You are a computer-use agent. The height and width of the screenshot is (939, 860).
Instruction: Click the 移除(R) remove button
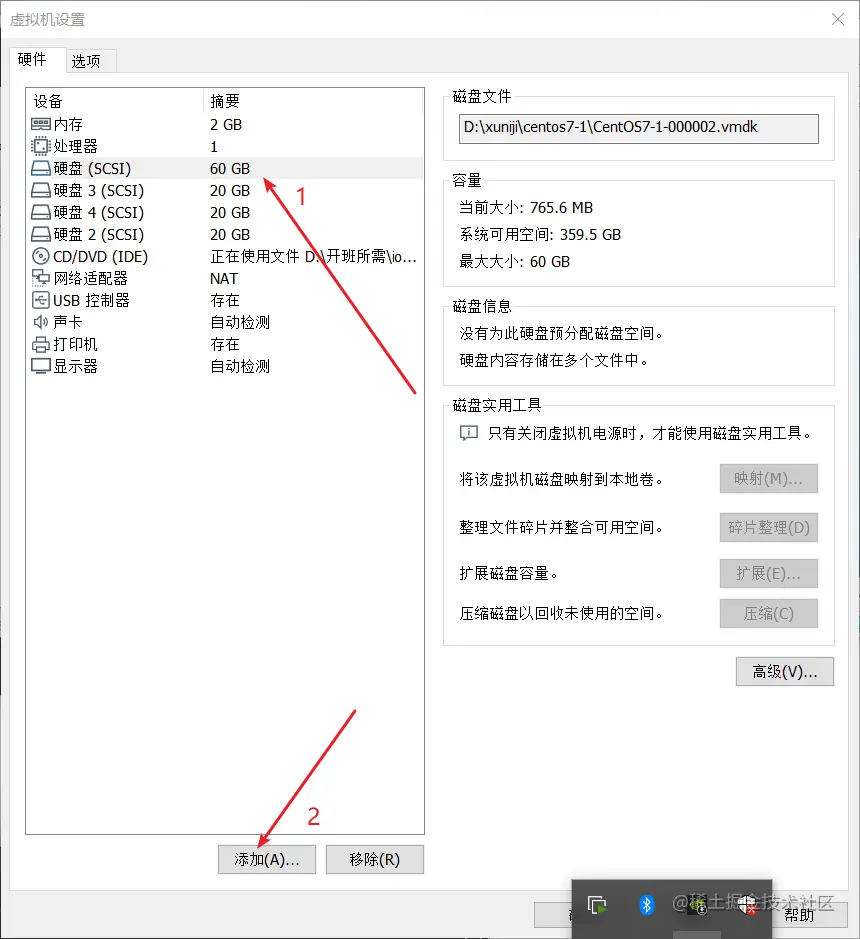374,859
